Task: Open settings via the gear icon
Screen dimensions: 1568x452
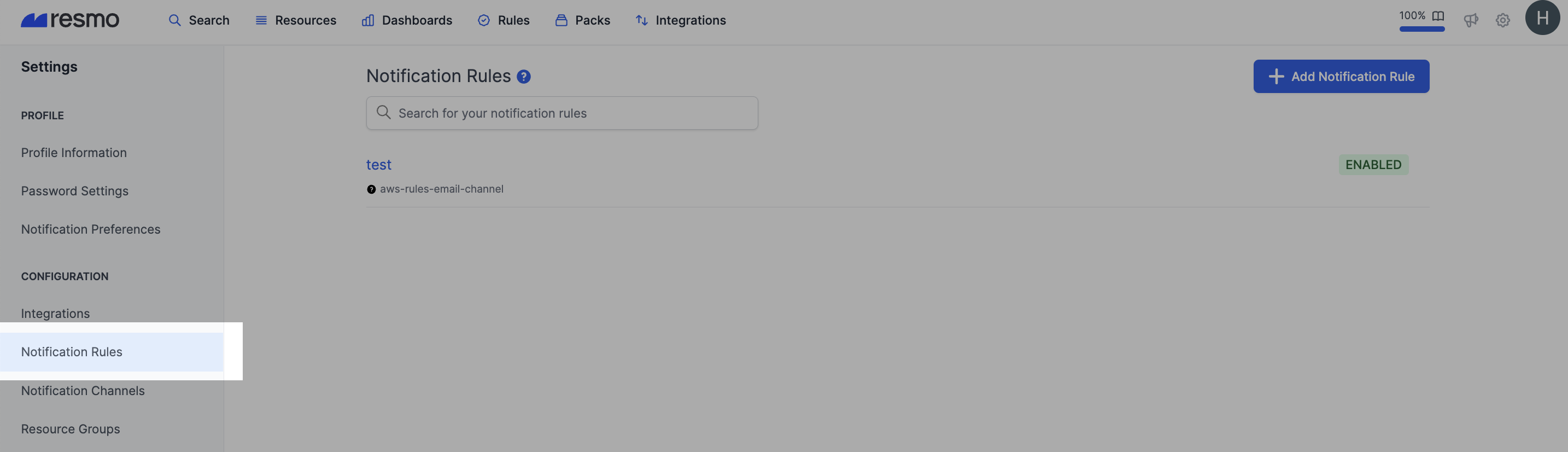Action: 1502,20
